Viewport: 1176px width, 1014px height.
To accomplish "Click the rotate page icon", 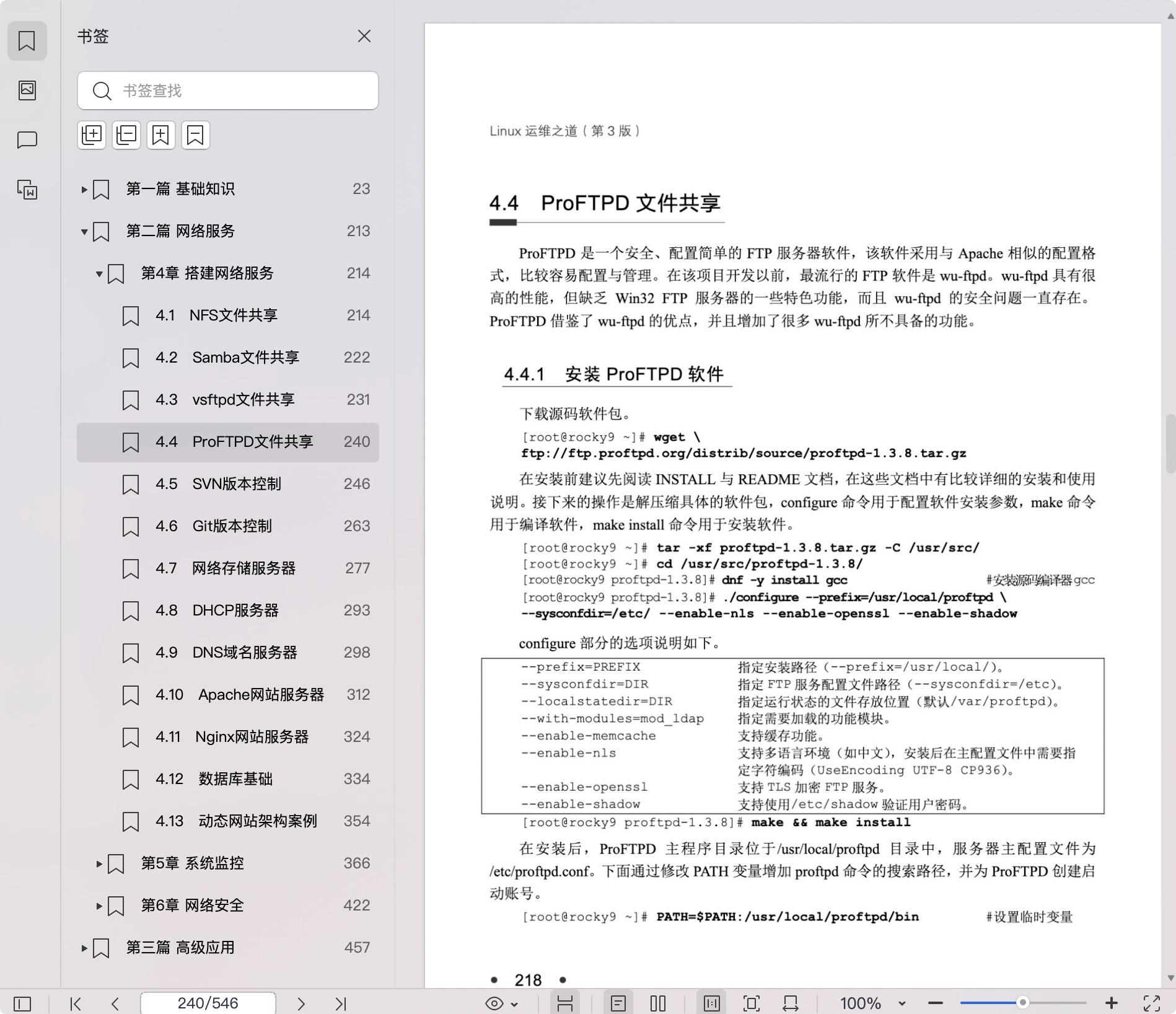I will [x=791, y=1003].
